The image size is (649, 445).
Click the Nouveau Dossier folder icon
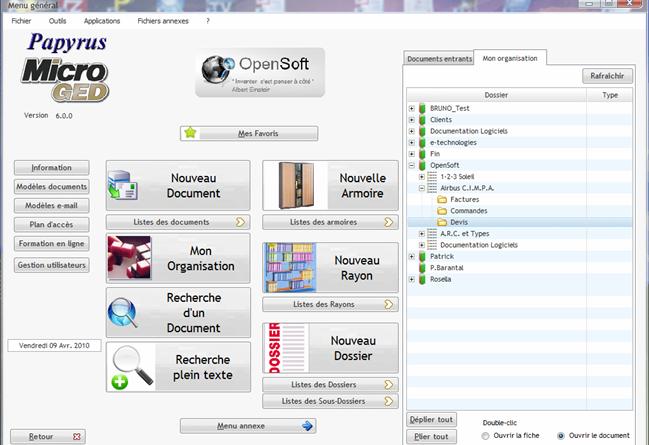pos(284,348)
